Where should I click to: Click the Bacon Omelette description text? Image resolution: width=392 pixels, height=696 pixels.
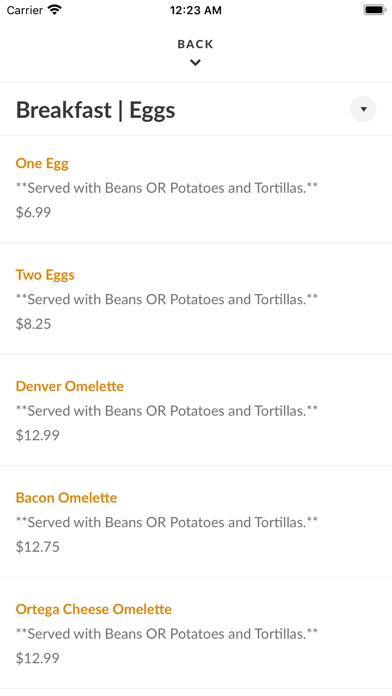coord(167,522)
